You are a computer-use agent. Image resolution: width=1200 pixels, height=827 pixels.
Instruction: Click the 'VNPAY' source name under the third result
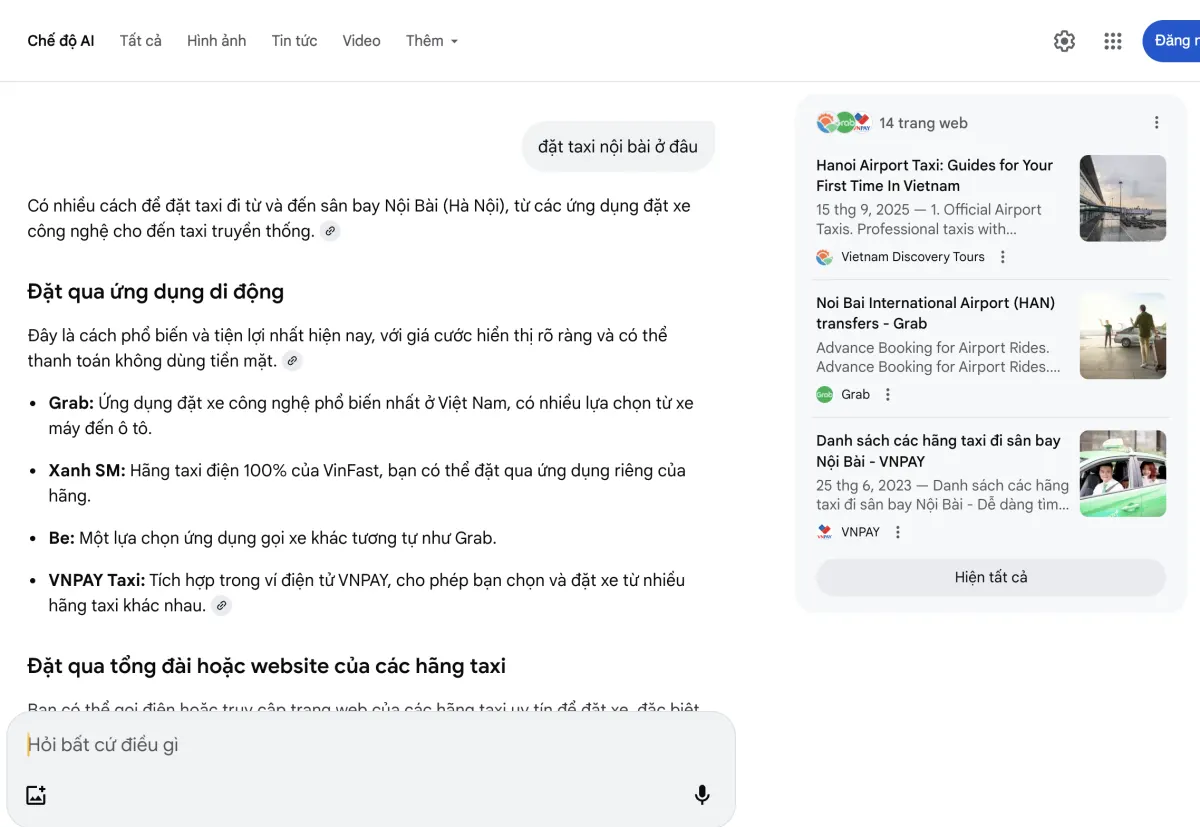click(x=860, y=533)
